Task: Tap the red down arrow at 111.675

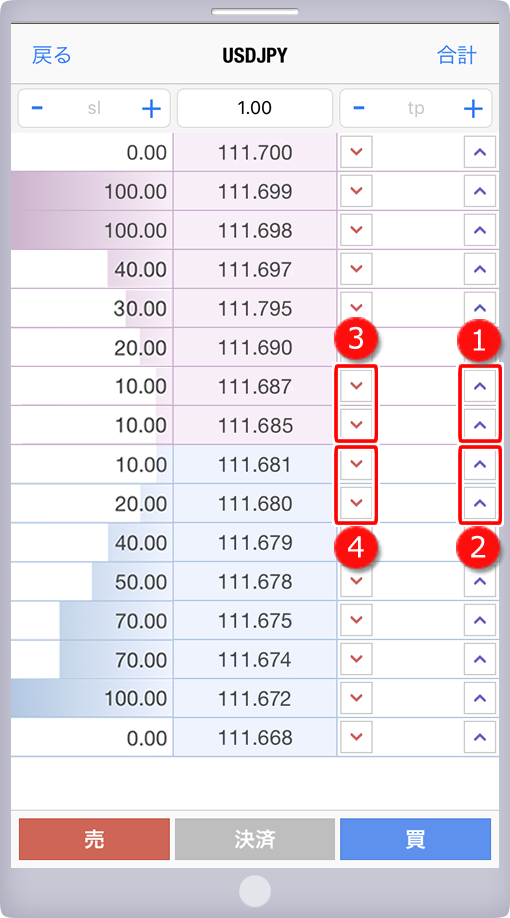Action: [x=356, y=620]
